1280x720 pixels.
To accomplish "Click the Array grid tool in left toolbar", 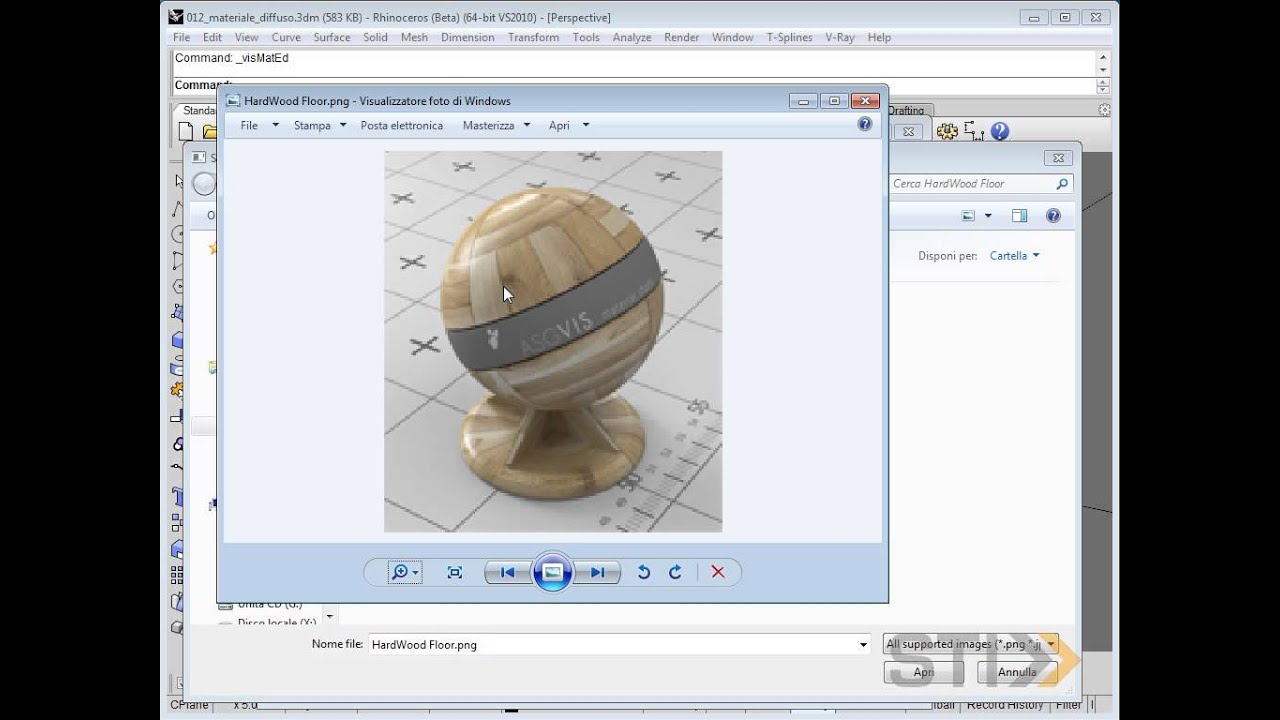I will click(177, 575).
